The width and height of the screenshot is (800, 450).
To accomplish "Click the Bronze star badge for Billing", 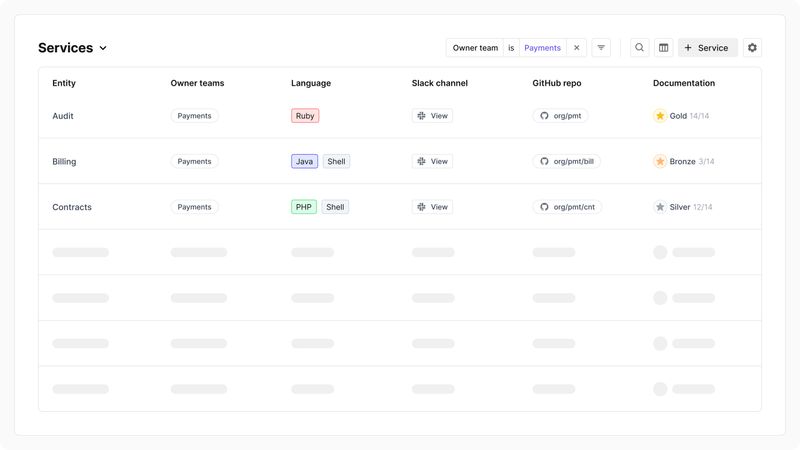I will [660, 162].
